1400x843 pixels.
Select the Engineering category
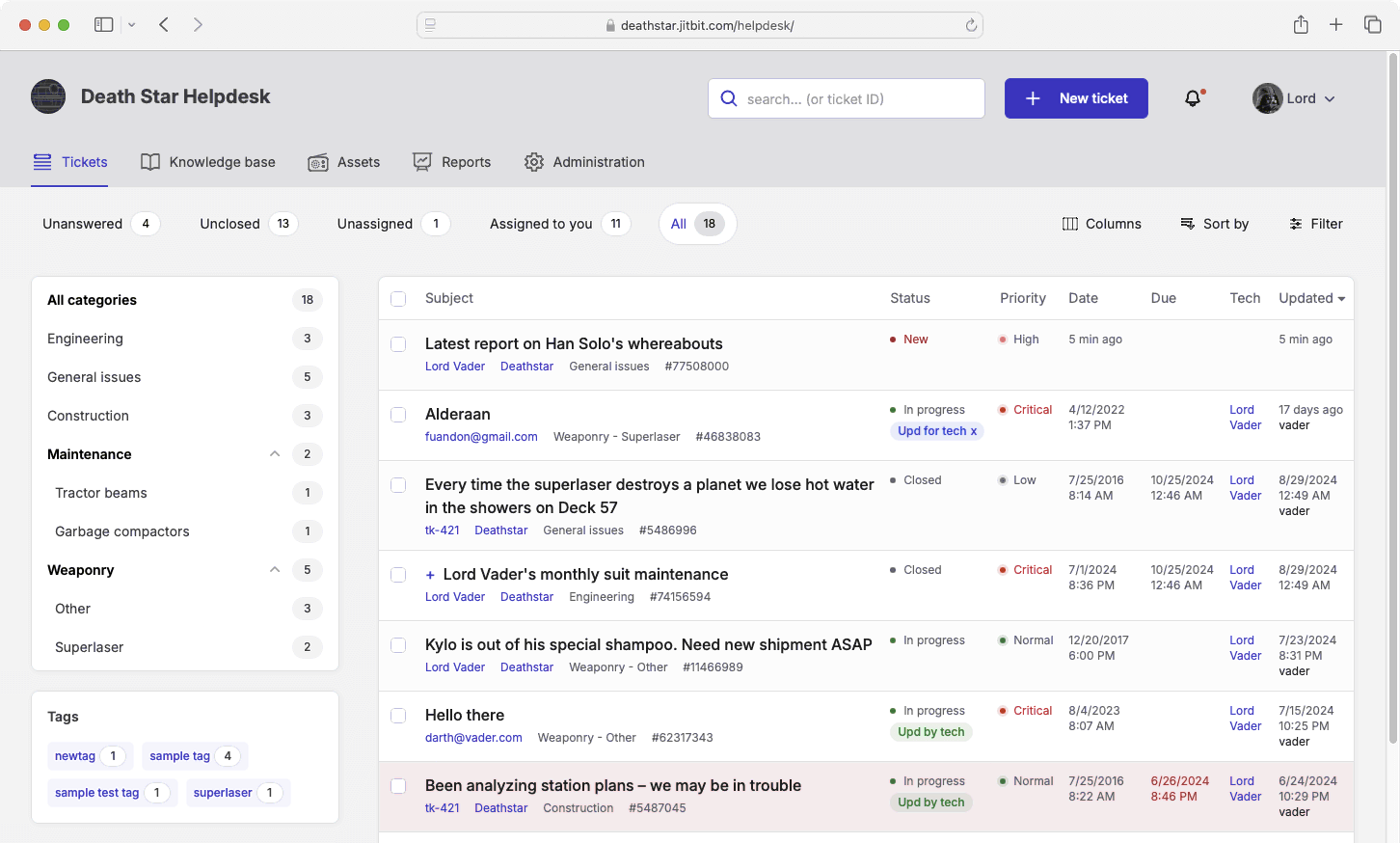pyautogui.click(x=185, y=339)
